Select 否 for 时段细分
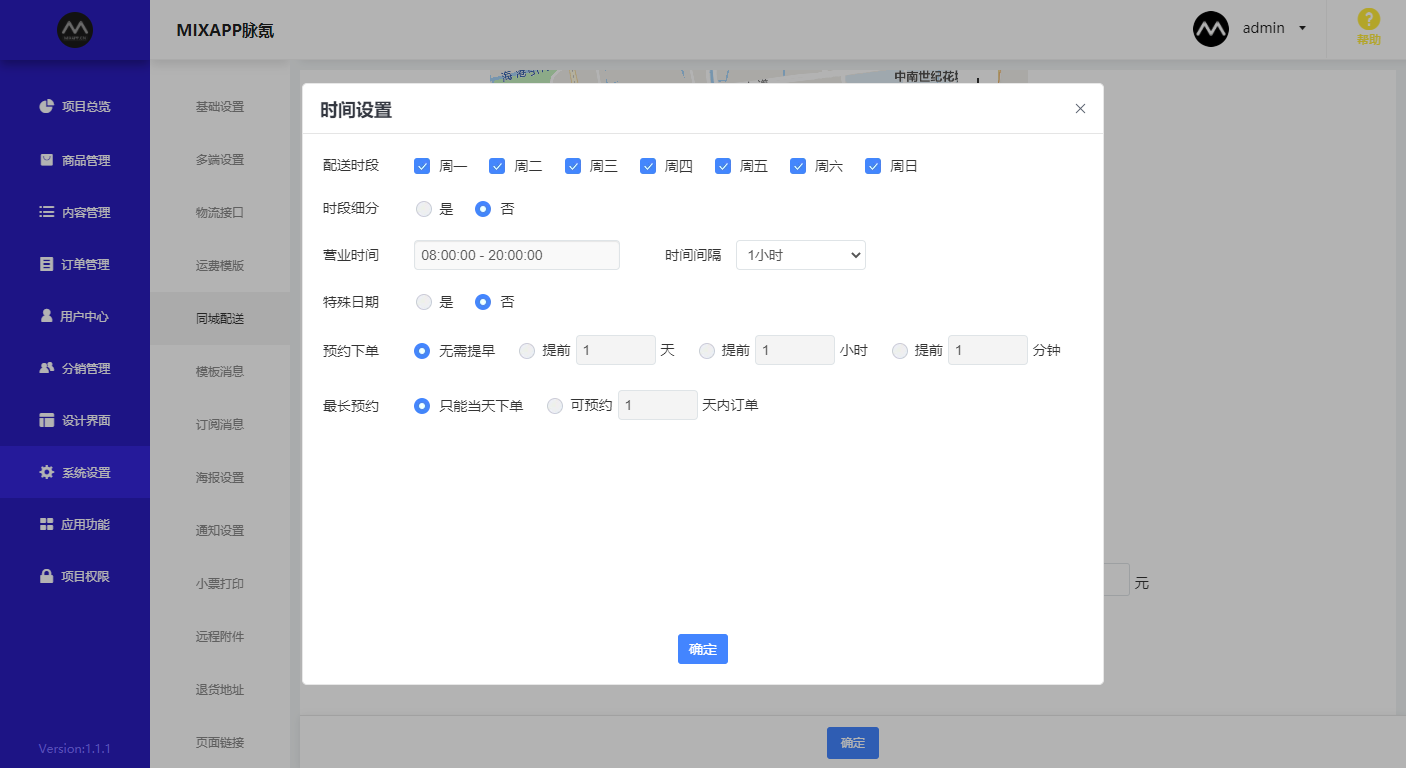1406x768 pixels. coord(483,209)
